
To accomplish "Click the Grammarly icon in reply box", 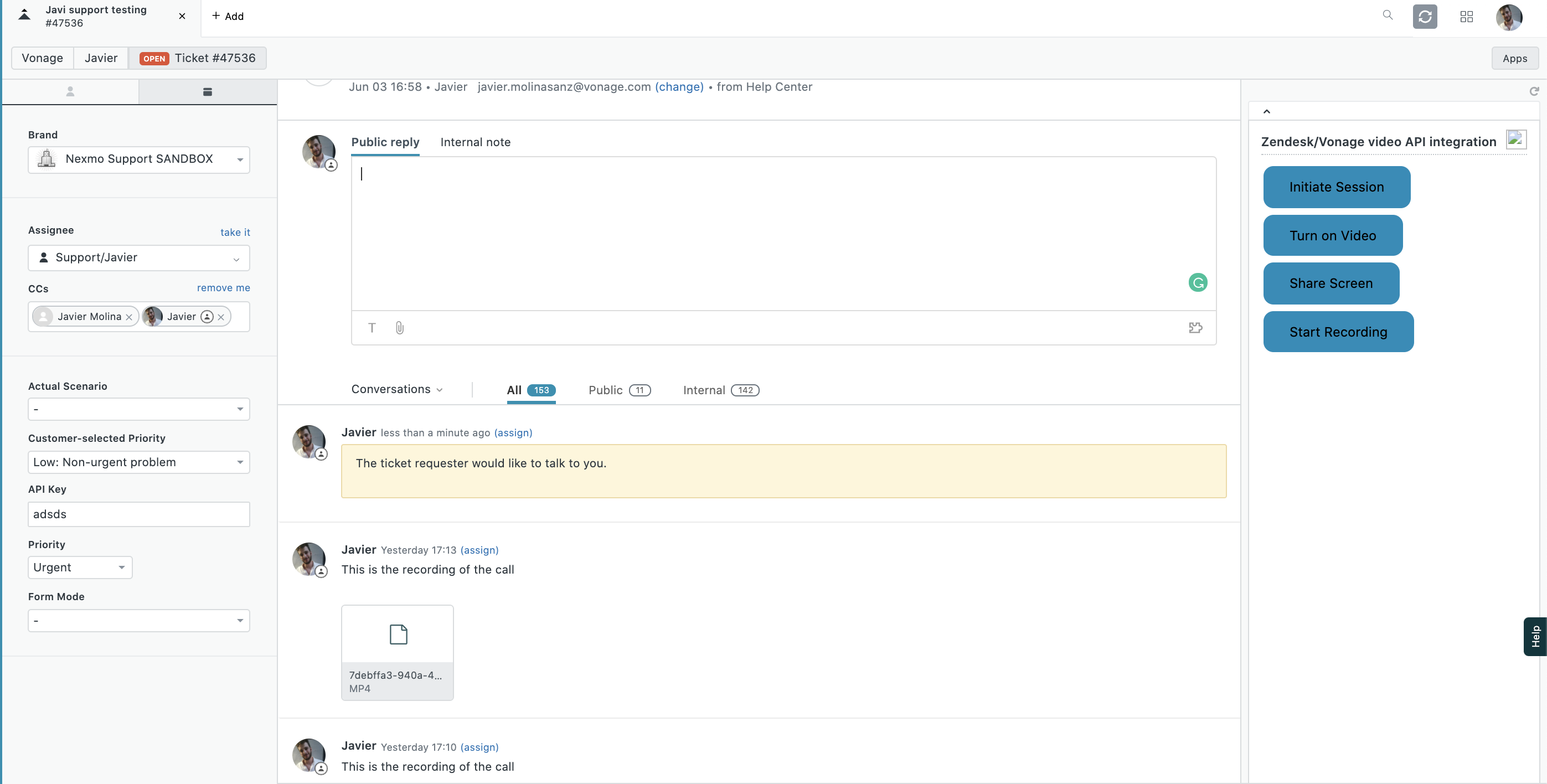I will click(1198, 282).
